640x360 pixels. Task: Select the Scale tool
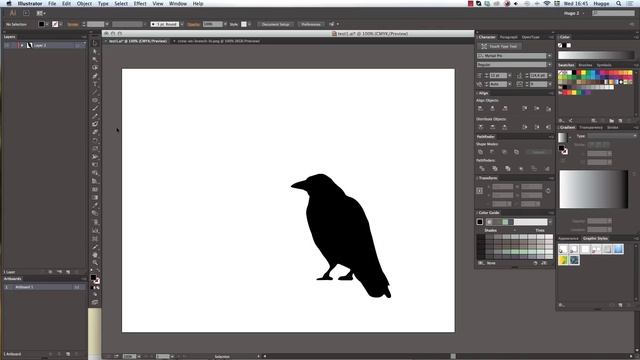coord(95,149)
